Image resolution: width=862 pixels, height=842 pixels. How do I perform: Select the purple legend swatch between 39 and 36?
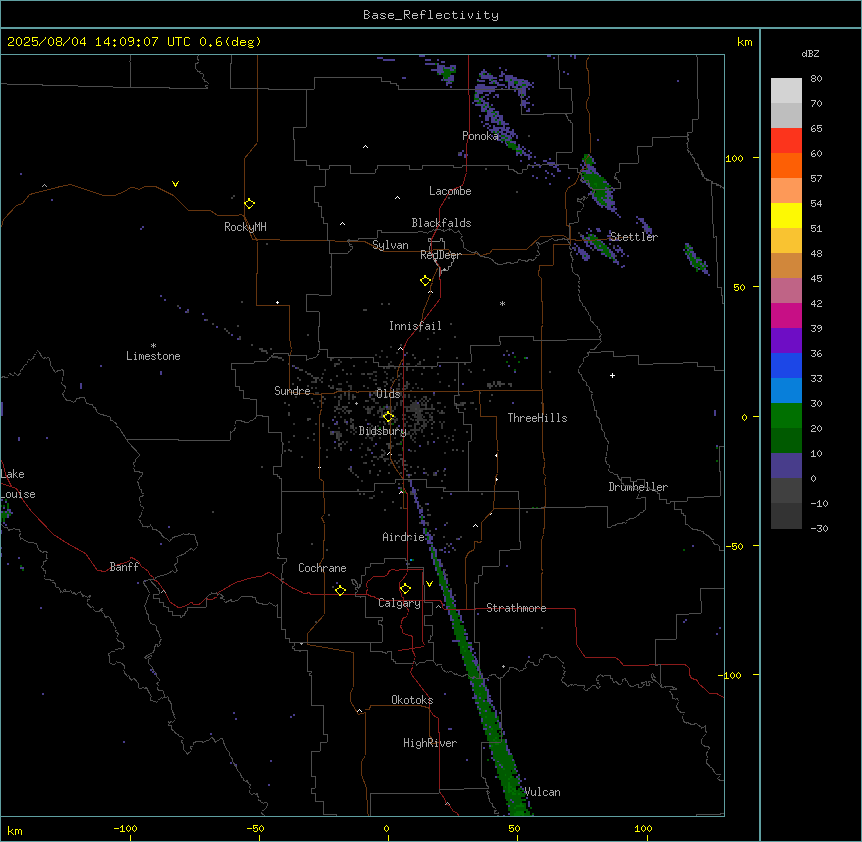(x=786, y=340)
